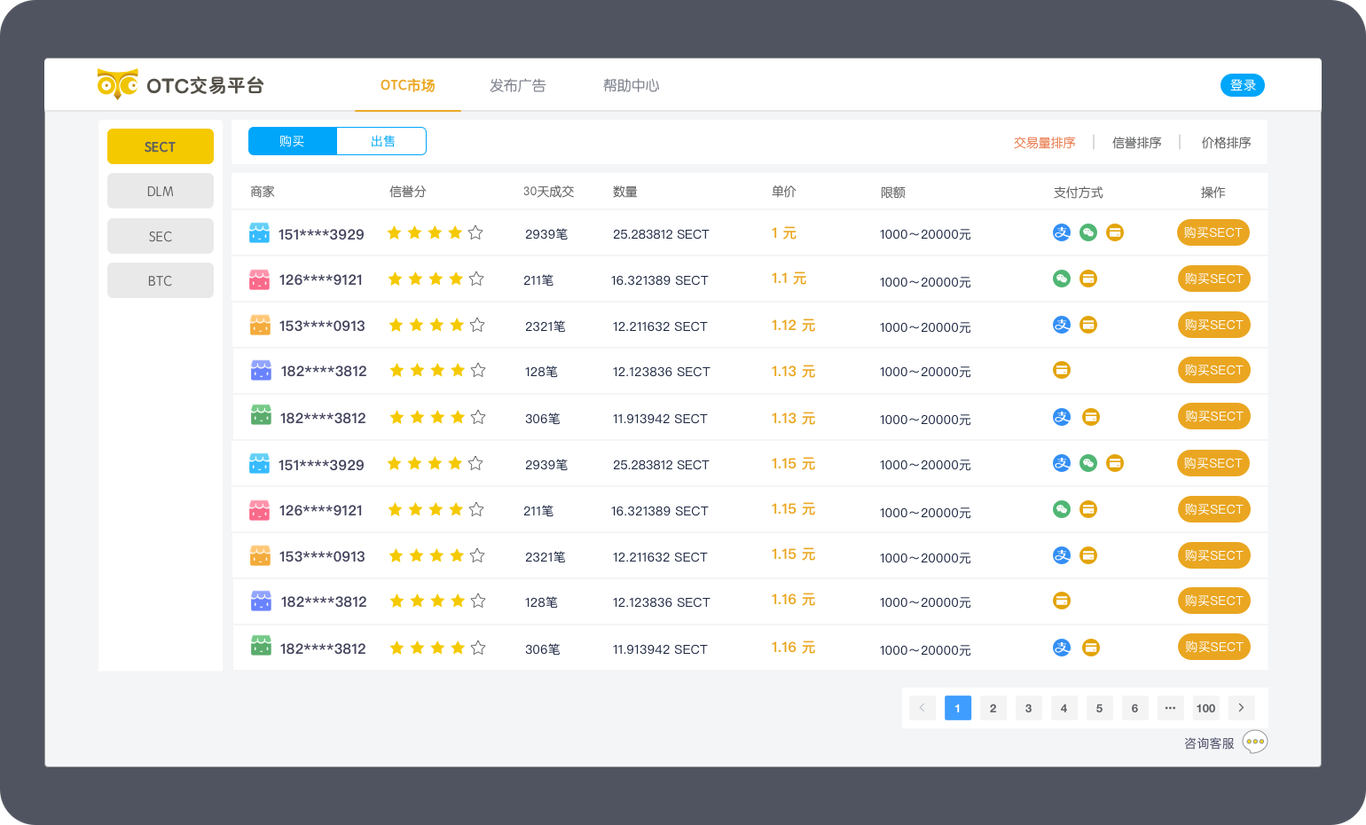
Task: Click the WeChat Pay icon in the 211笔 1.15 元 row
Action: pos(1062,509)
